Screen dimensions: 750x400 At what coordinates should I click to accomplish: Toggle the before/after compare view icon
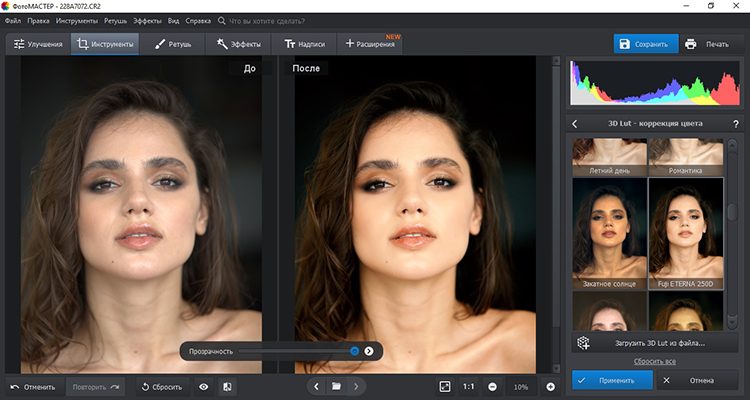point(228,386)
